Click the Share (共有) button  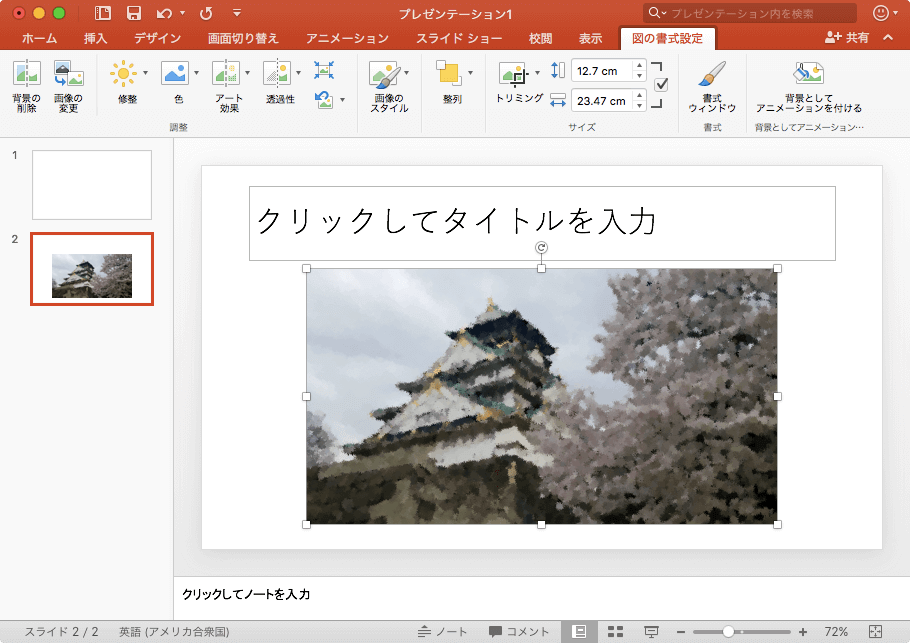click(x=847, y=38)
